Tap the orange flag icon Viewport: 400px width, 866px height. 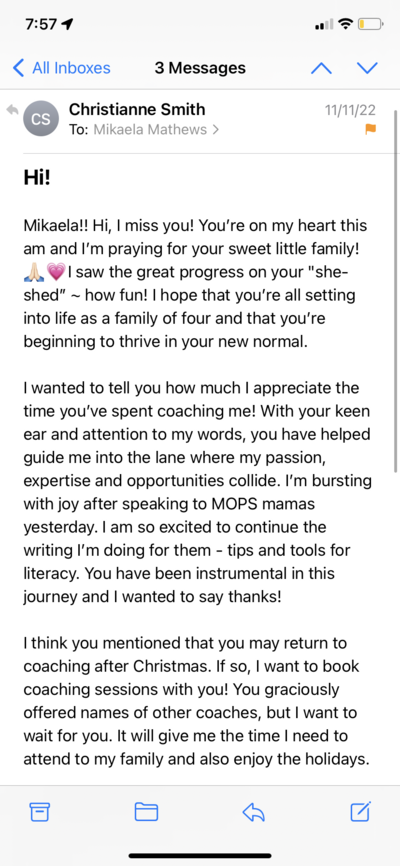pos(370,129)
